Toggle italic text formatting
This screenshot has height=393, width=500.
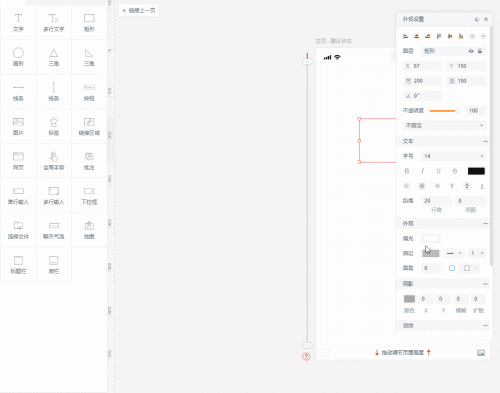(x=422, y=171)
